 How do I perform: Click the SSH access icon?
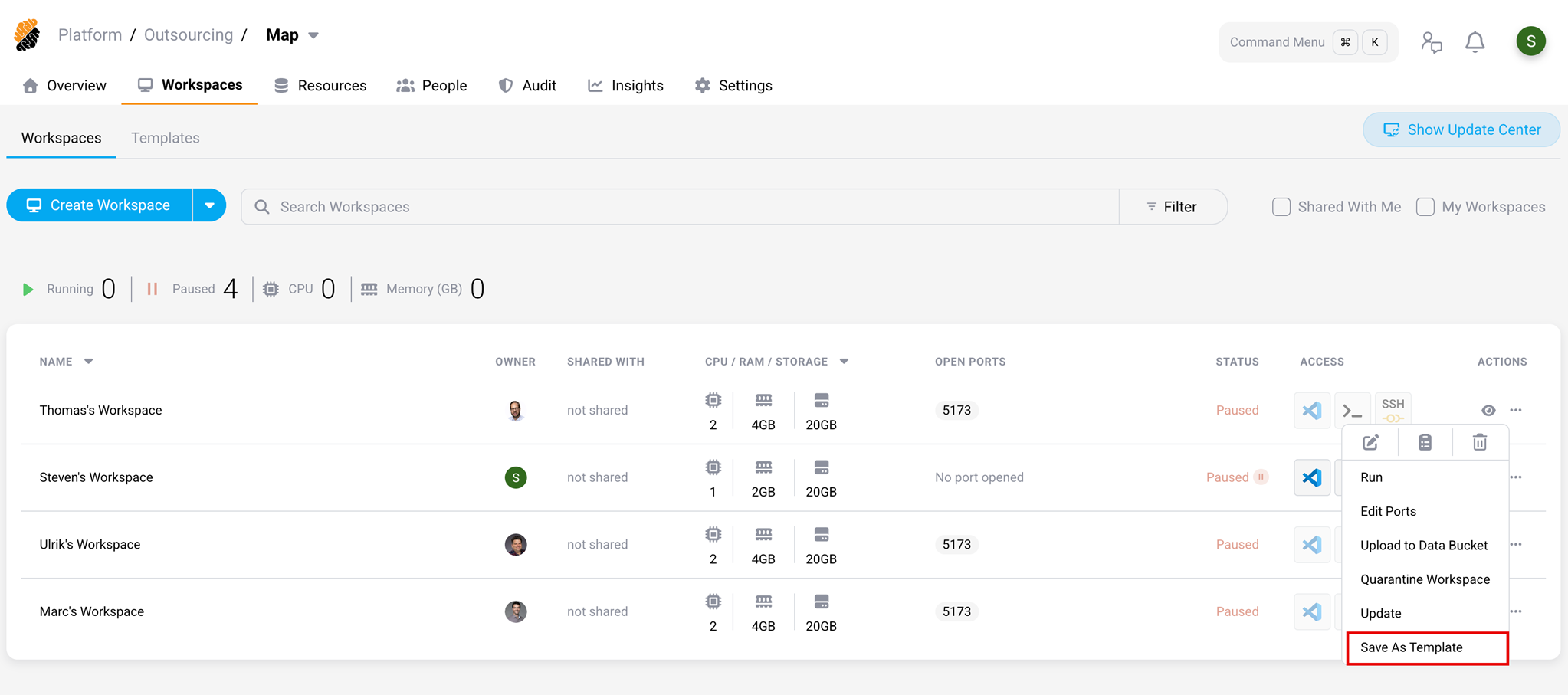click(x=1393, y=408)
